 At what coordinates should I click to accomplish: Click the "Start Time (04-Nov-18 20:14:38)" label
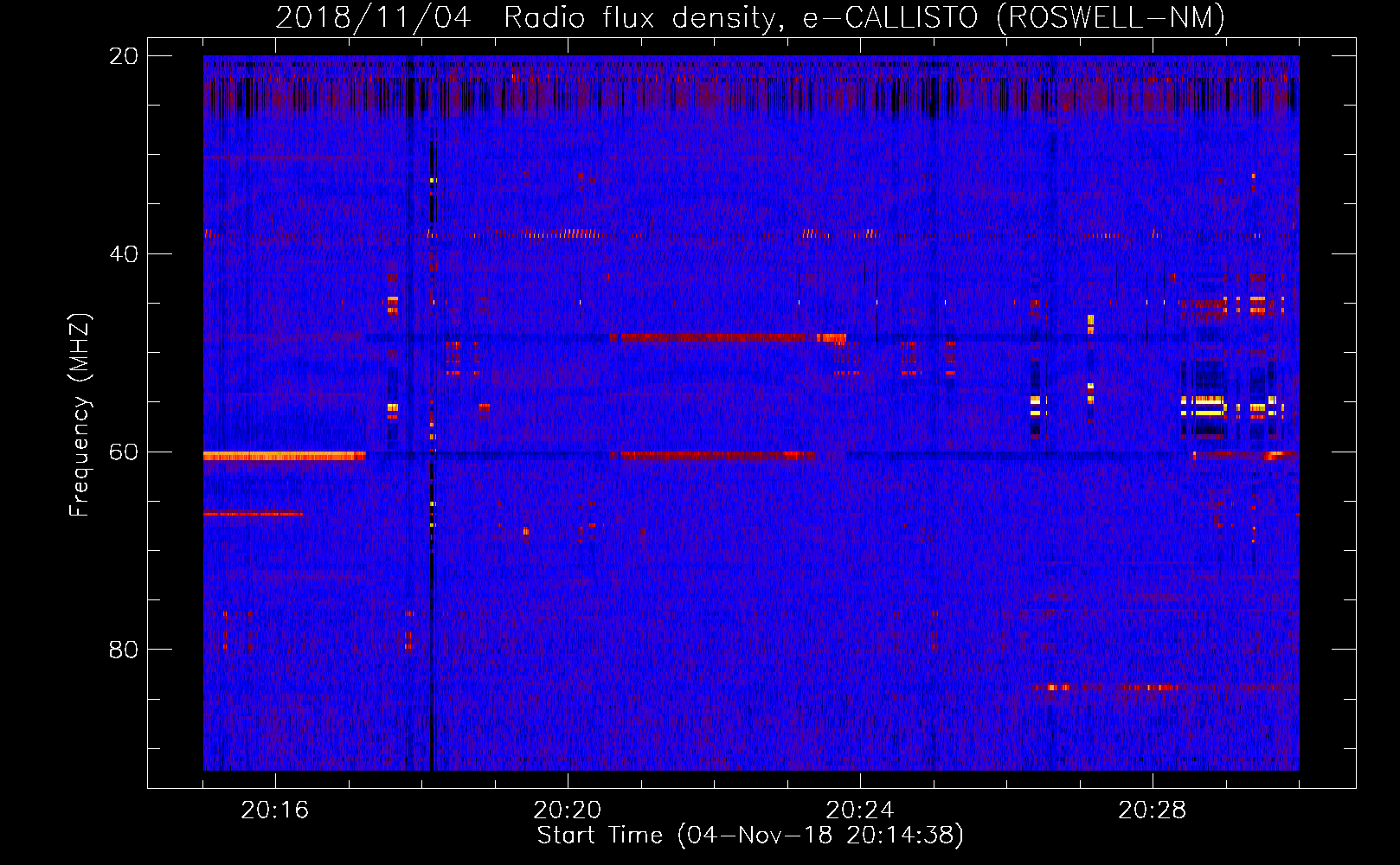pyautogui.click(x=750, y=836)
